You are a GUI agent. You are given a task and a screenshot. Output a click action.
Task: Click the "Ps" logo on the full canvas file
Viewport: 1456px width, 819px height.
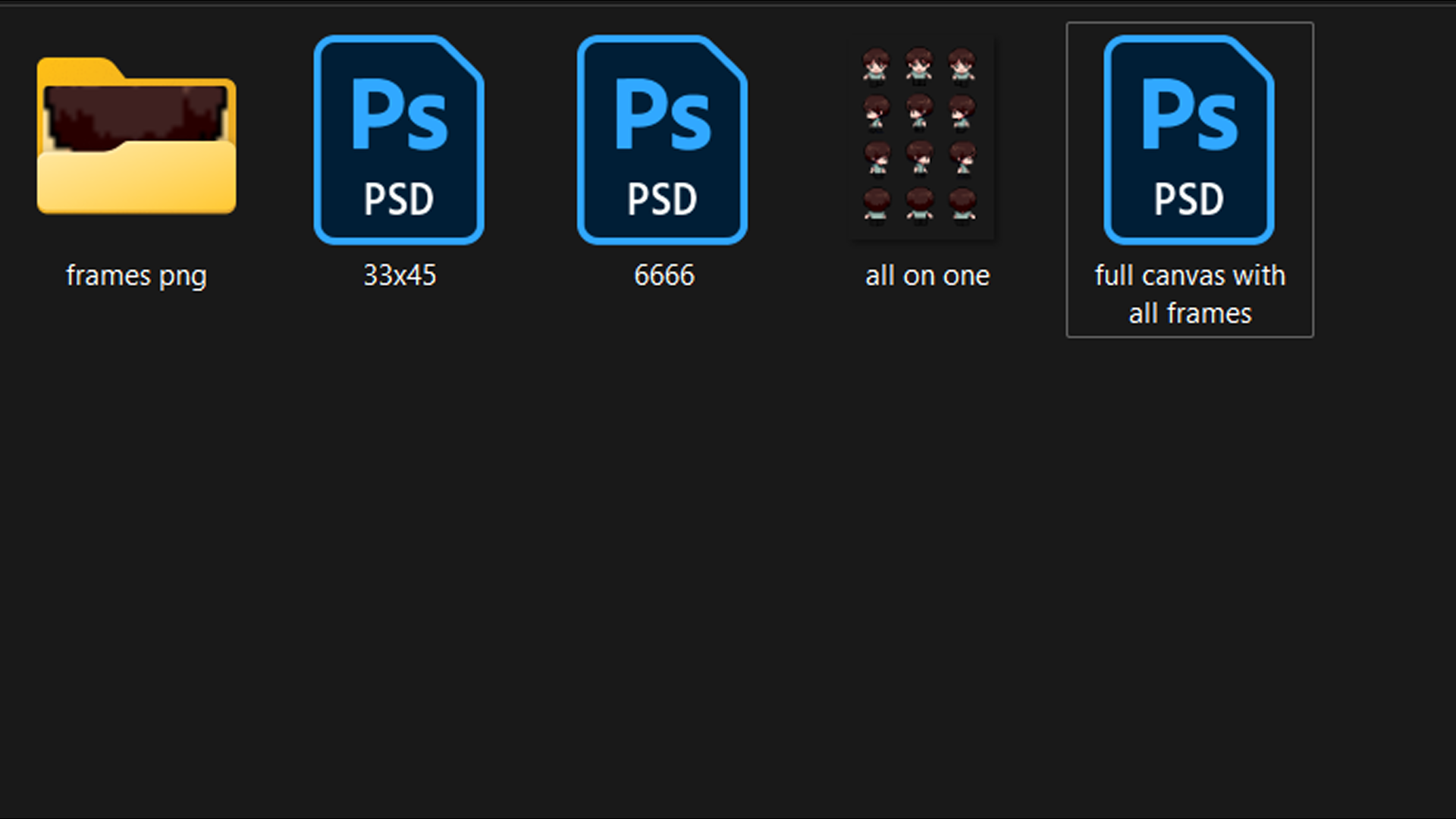point(1188,115)
